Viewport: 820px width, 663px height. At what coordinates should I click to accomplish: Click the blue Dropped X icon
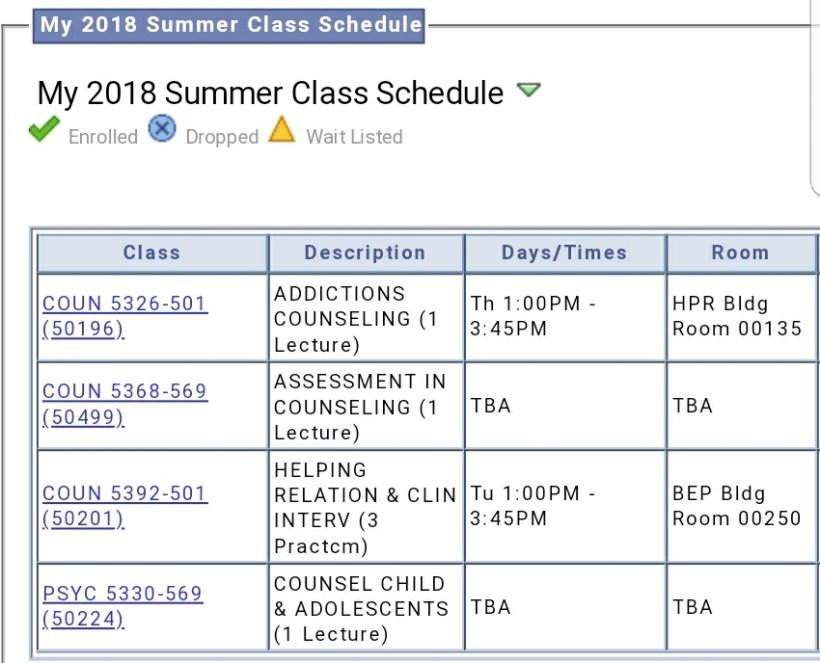tap(162, 129)
